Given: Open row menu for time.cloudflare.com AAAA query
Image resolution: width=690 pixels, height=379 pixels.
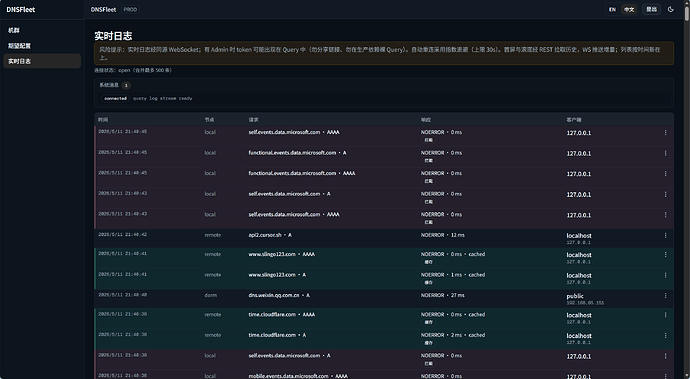Looking at the screenshot, I should [665, 315].
